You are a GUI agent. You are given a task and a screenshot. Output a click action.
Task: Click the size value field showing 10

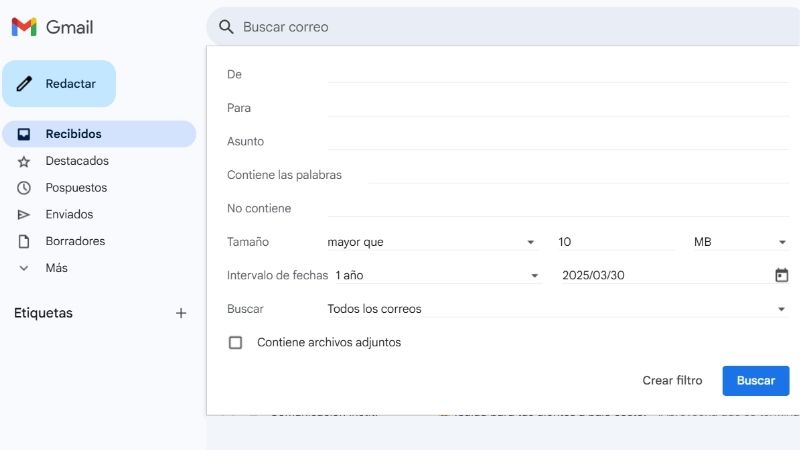615,242
